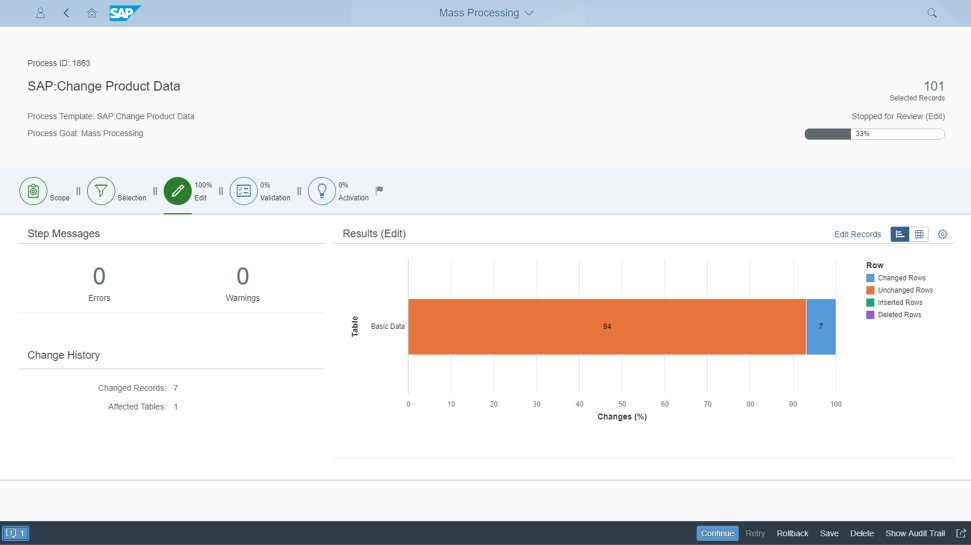Click the 'Changed Records:' value 7
Viewport: 971px width, 545px height.
(x=176, y=388)
